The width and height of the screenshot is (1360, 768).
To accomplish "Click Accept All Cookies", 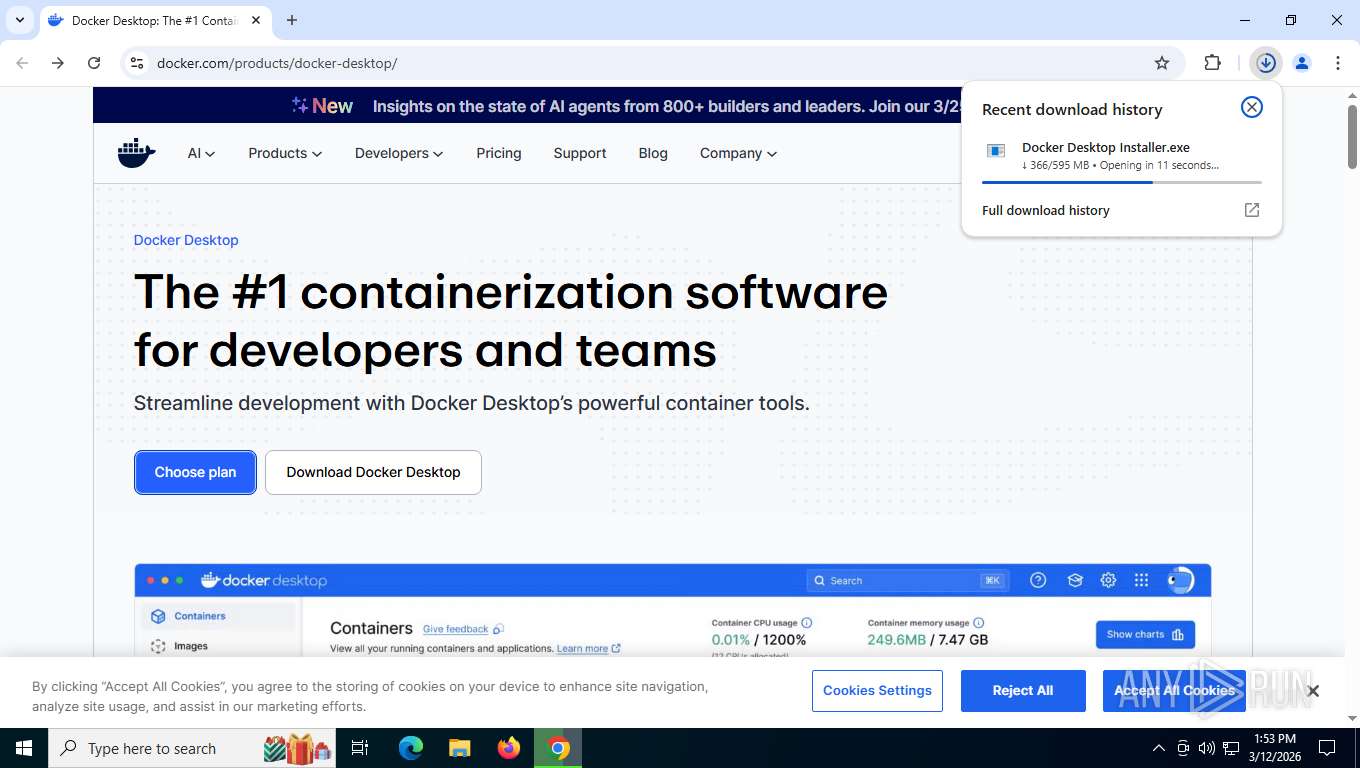I will pyautogui.click(x=1174, y=690).
